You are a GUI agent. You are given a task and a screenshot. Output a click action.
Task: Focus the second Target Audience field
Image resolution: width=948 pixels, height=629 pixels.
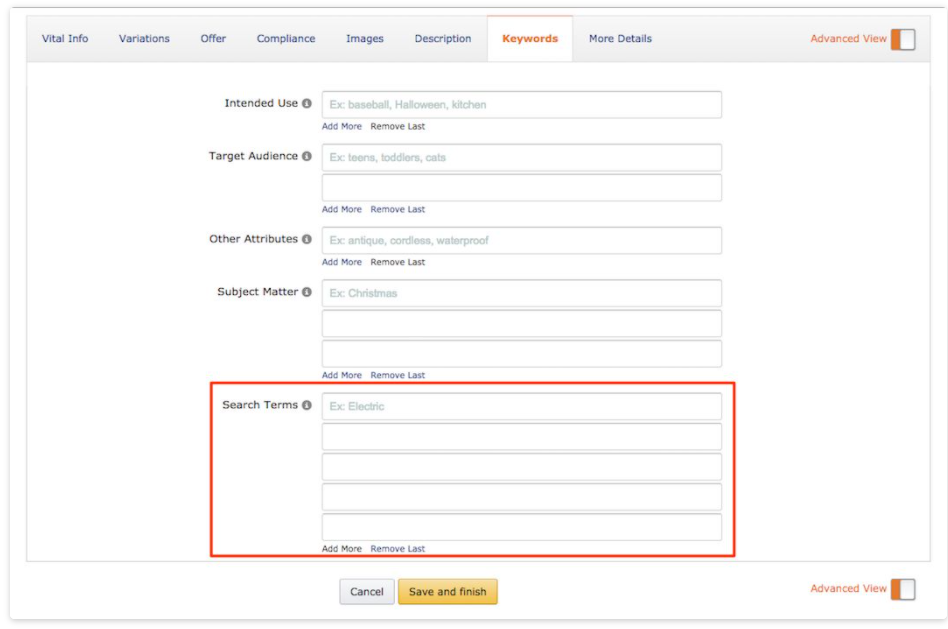(522, 187)
